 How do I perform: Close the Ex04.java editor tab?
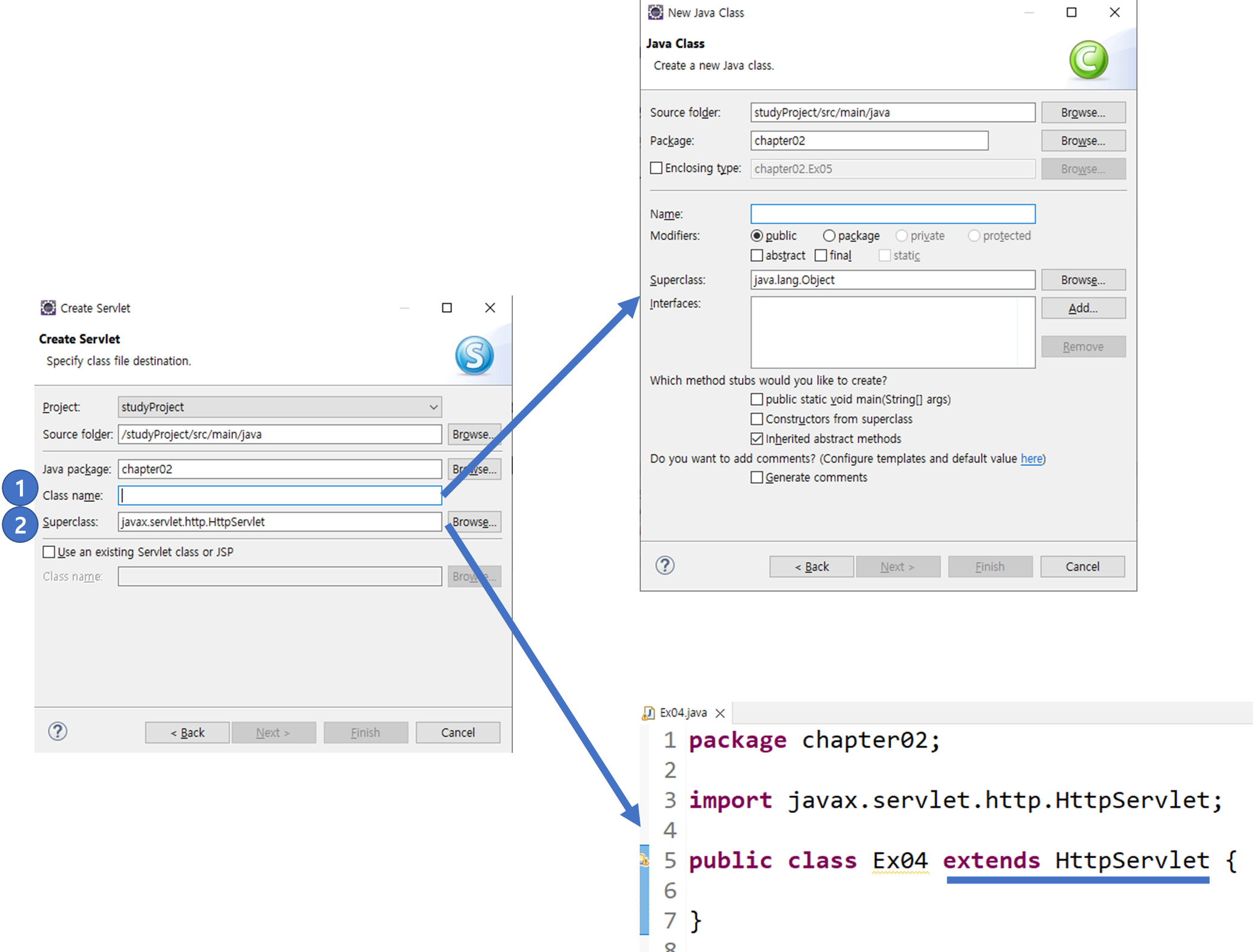coord(720,713)
